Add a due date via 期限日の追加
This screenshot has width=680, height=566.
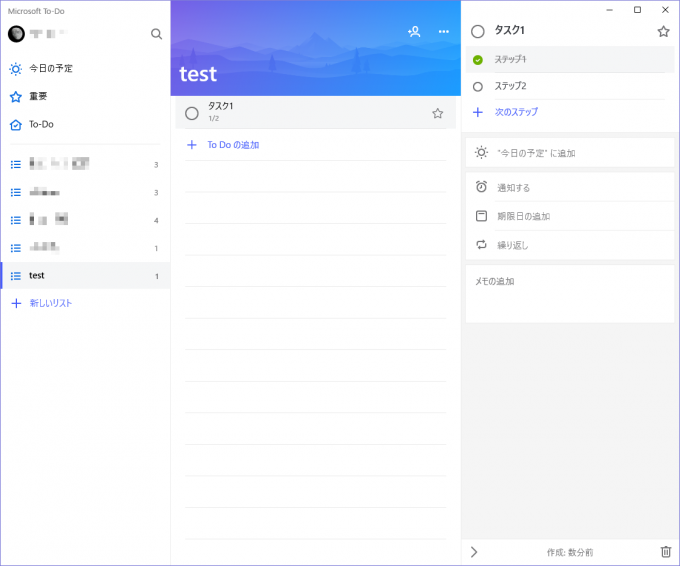tap(569, 216)
